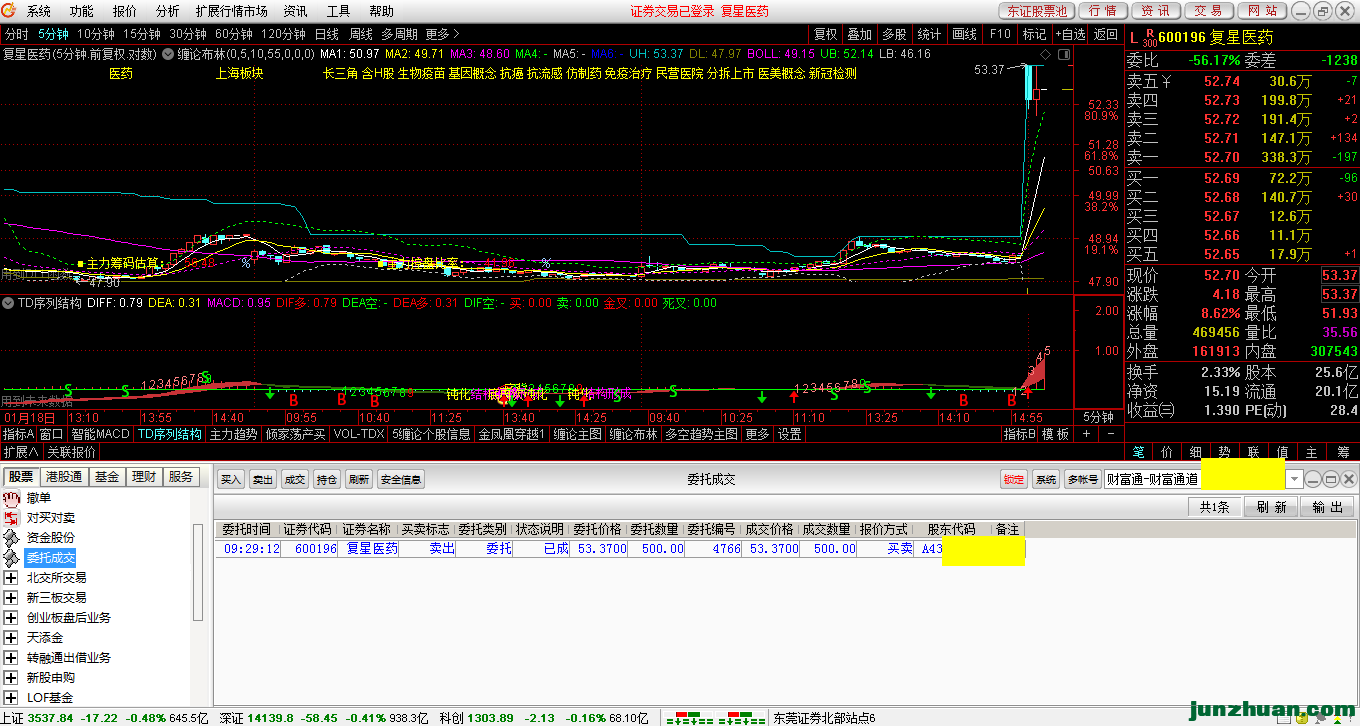Click the 委托时间 column header
1360x726 pixels.
(246, 529)
